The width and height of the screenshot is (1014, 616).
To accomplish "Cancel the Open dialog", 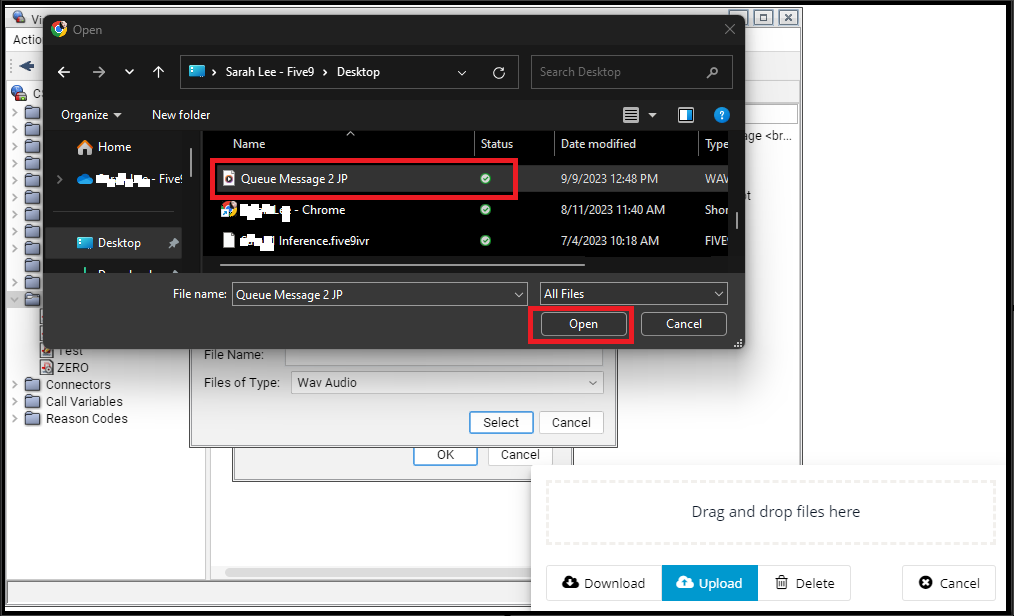I will [684, 324].
